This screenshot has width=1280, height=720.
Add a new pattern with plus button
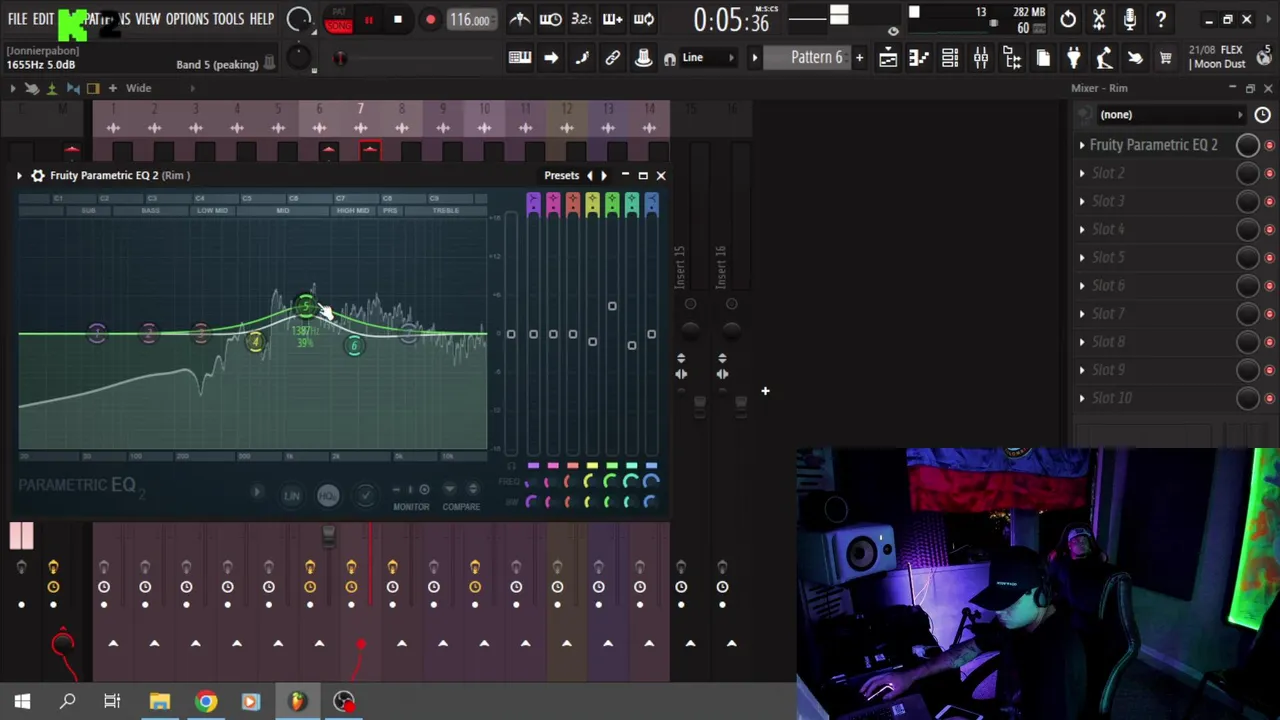(x=859, y=58)
